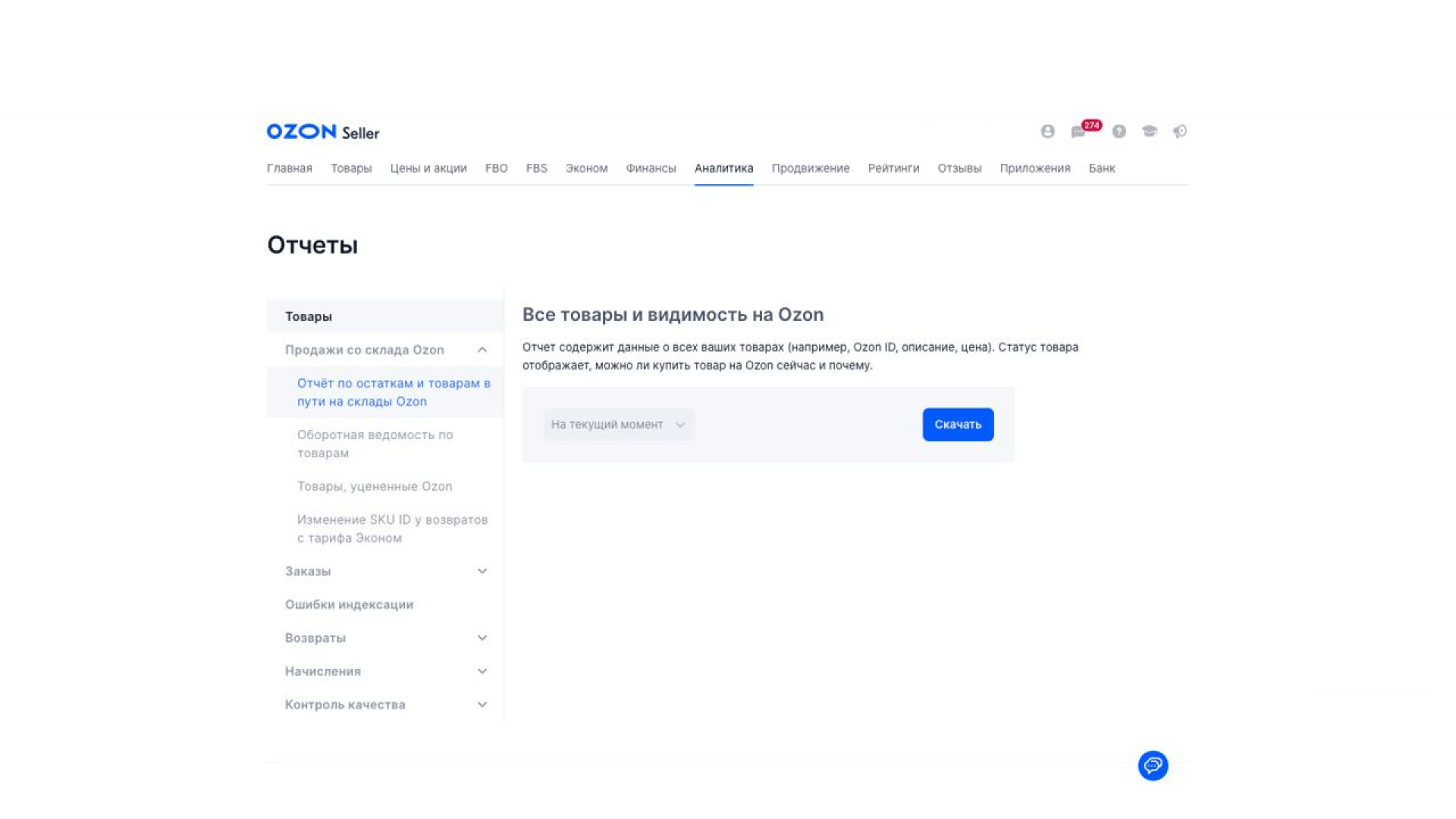
Task: Open Ошибки индексации report
Action: tap(349, 604)
